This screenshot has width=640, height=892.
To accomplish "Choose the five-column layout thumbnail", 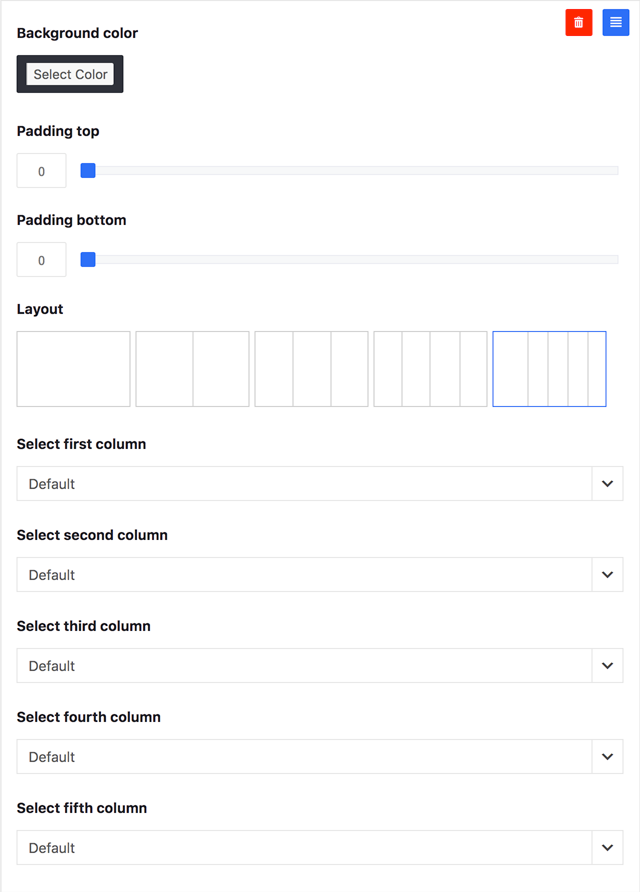I will 550,369.
